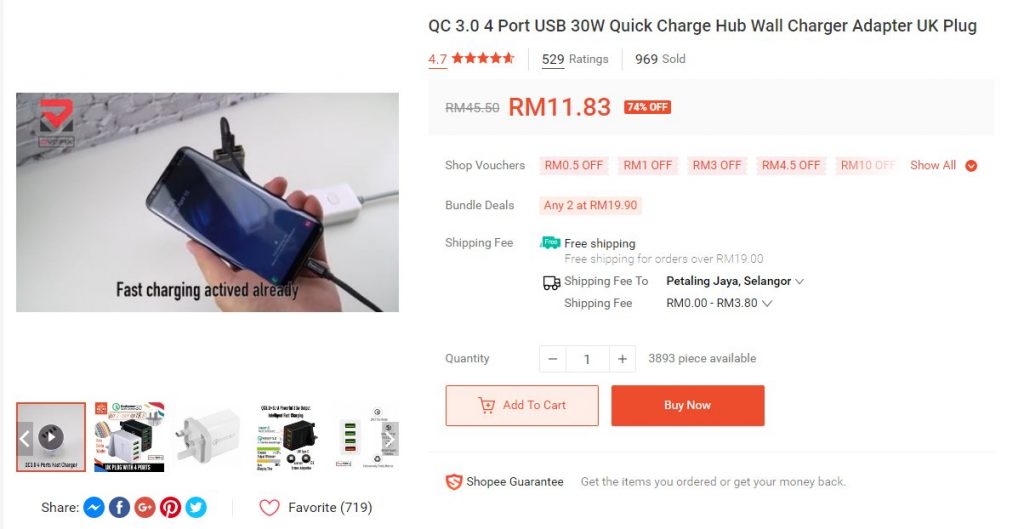Open the Any 2 at RM19.90 bundle deal
The height and width of the screenshot is (529, 1024).
tap(590, 205)
